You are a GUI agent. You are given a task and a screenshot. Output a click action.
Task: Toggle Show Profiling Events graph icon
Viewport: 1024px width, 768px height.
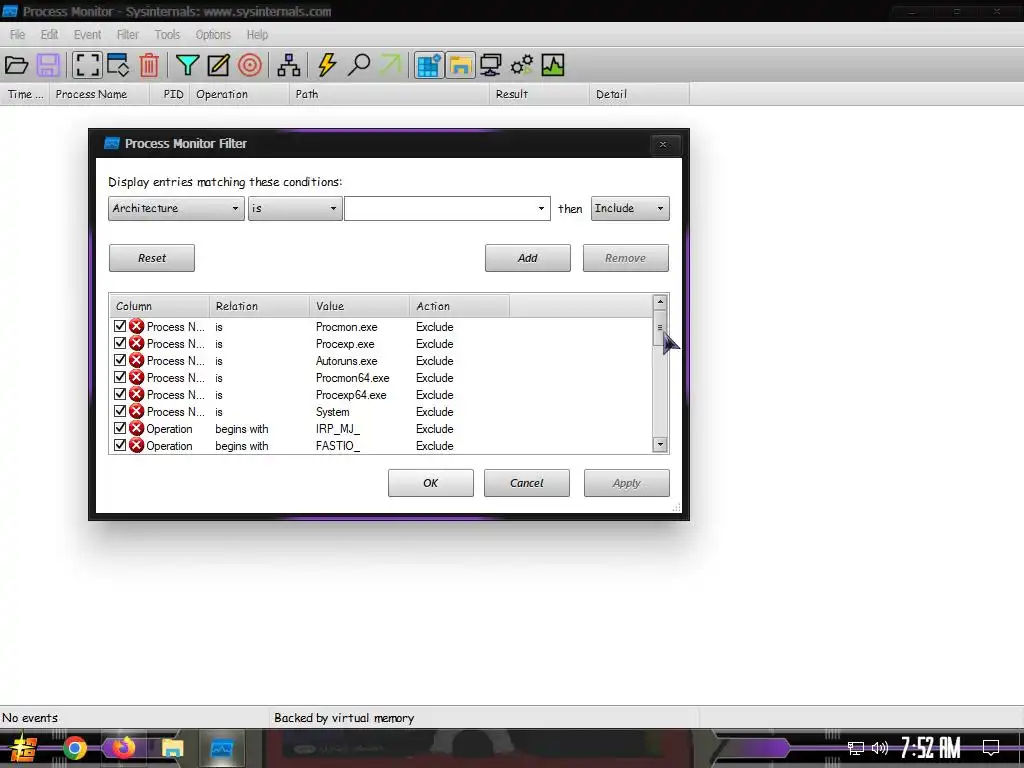pos(552,65)
